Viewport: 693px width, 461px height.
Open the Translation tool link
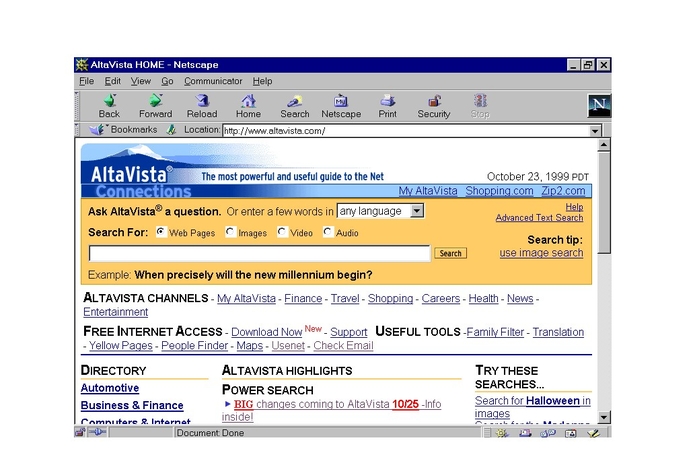pos(558,332)
